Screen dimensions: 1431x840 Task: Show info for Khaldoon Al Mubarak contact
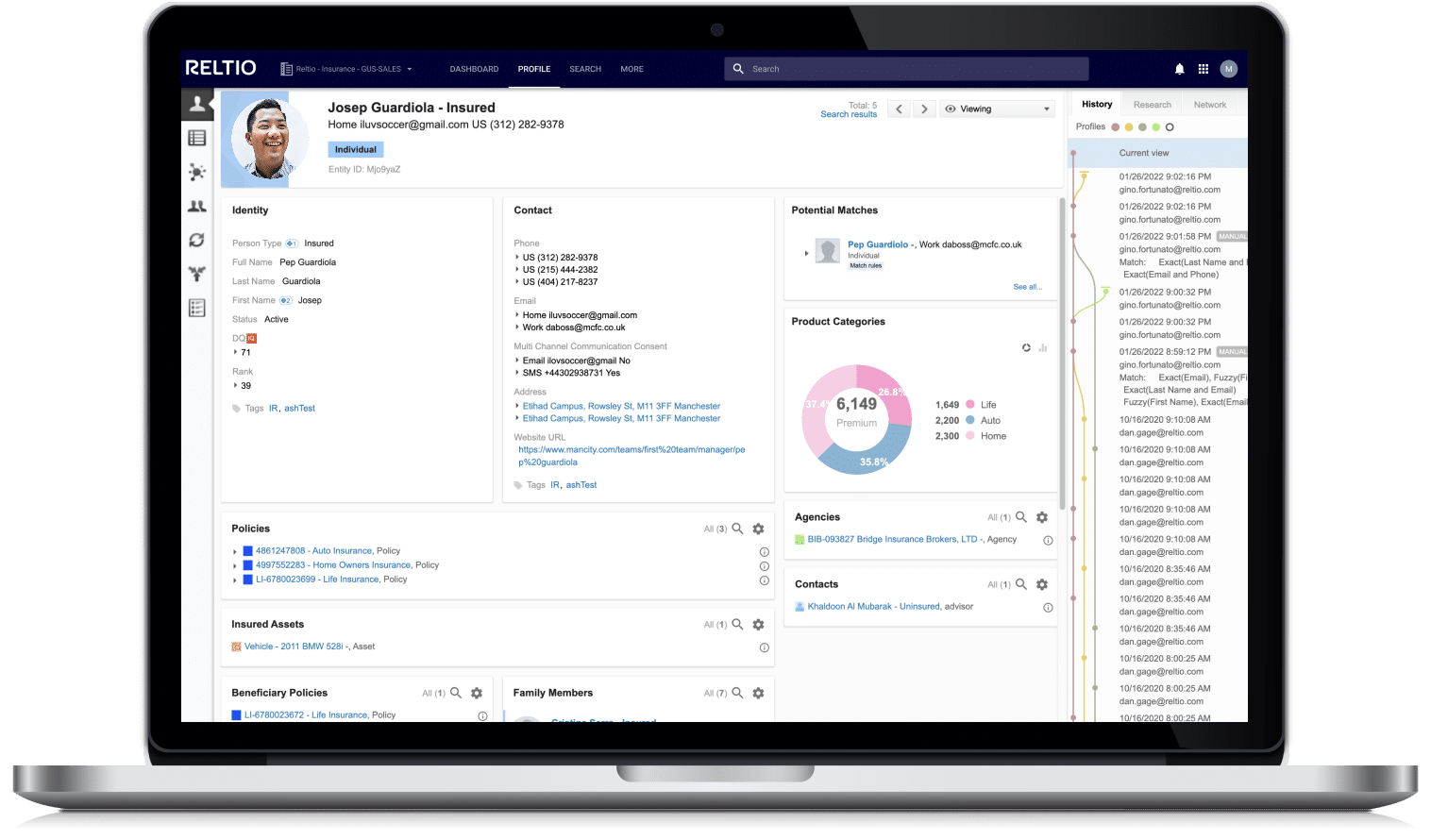1048,608
